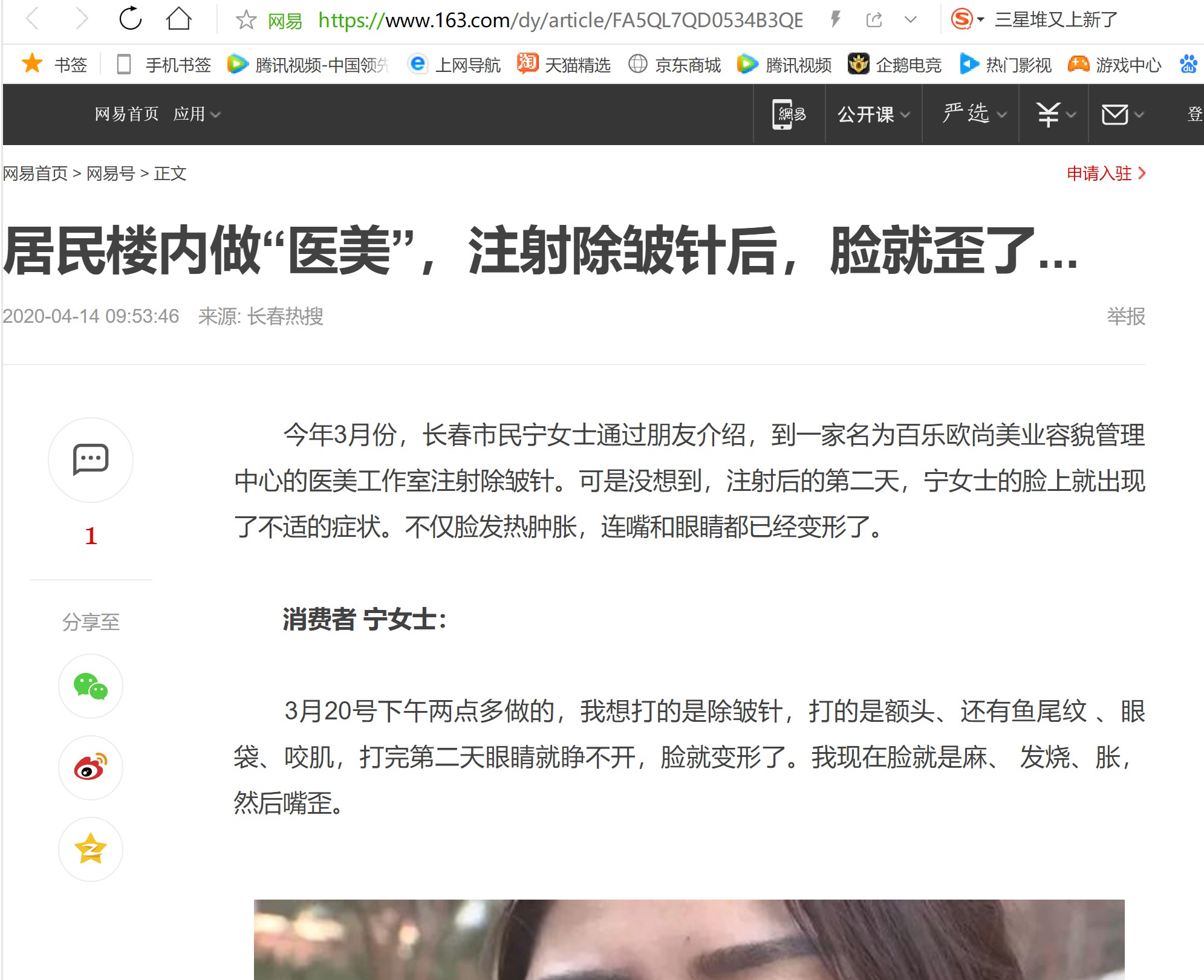Screen dimensions: 1204x980
Task: Reload the page with refresh icon
Action: click(x=130, y=19)
